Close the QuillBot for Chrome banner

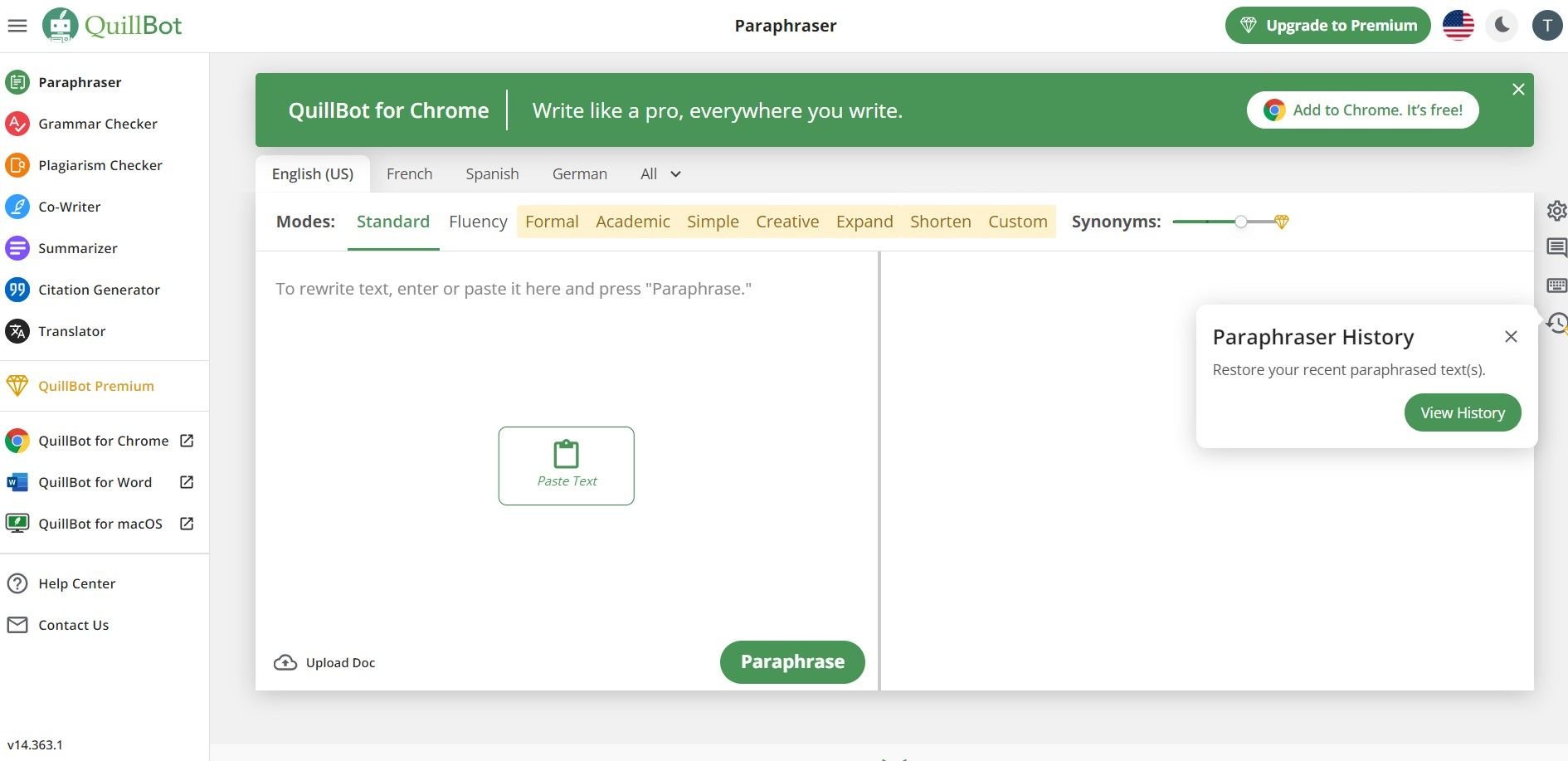click(1518, 89)
